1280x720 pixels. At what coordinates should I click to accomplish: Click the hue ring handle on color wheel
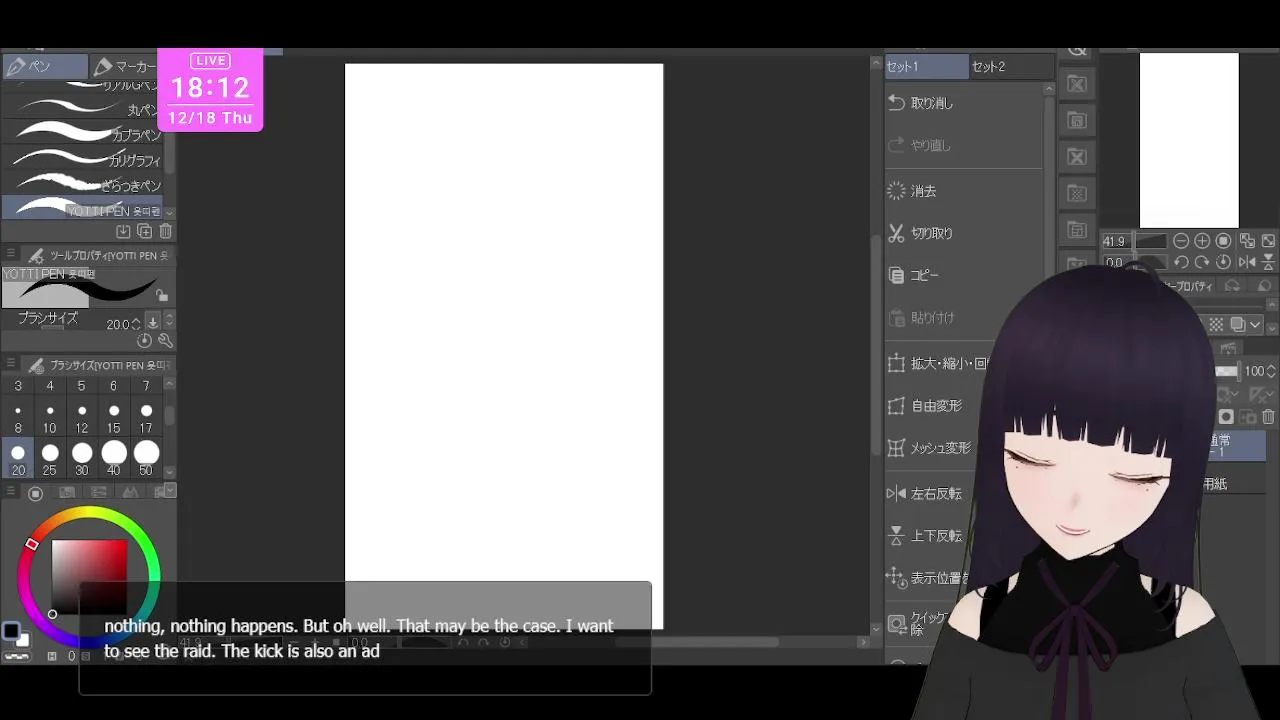(x=32, y=544)
